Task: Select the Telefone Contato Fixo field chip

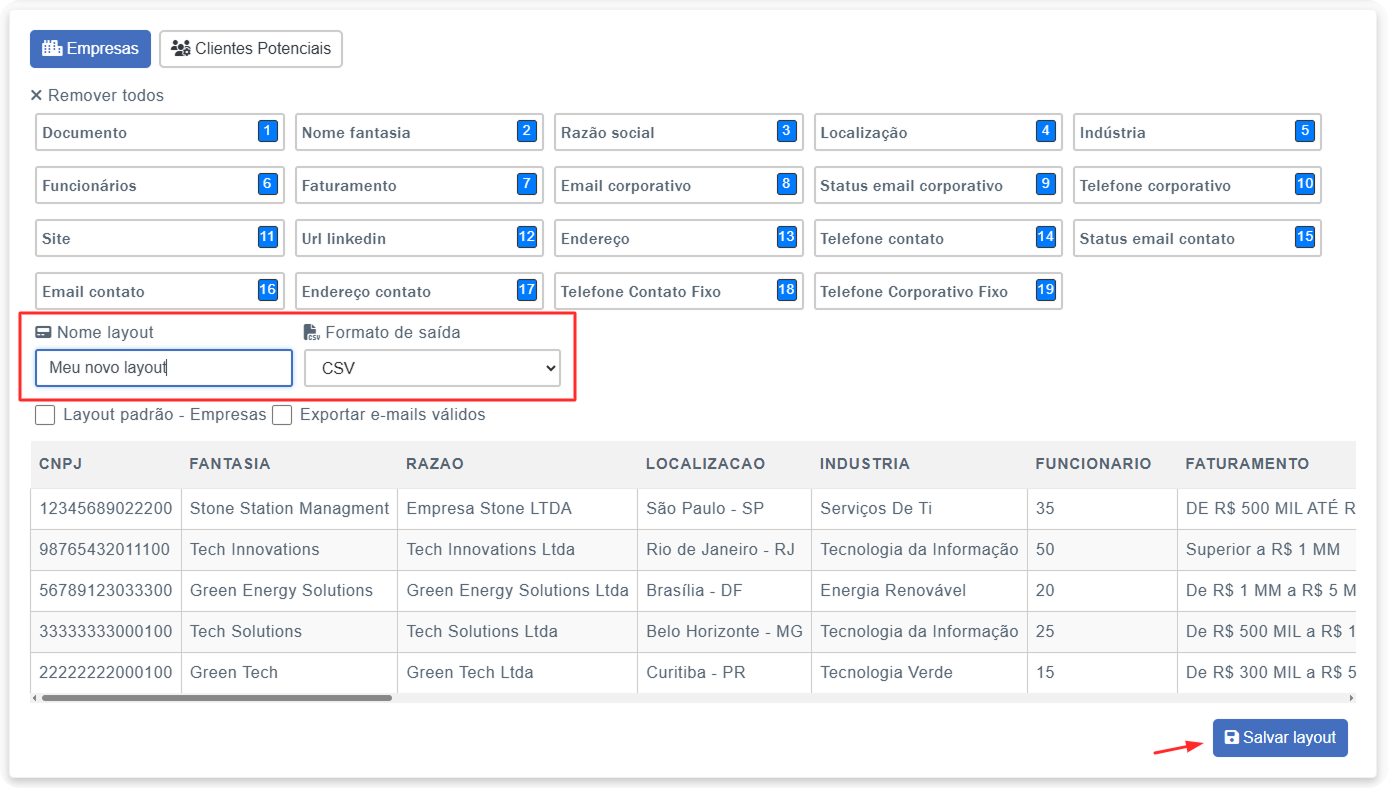Action: click(679, 291)
